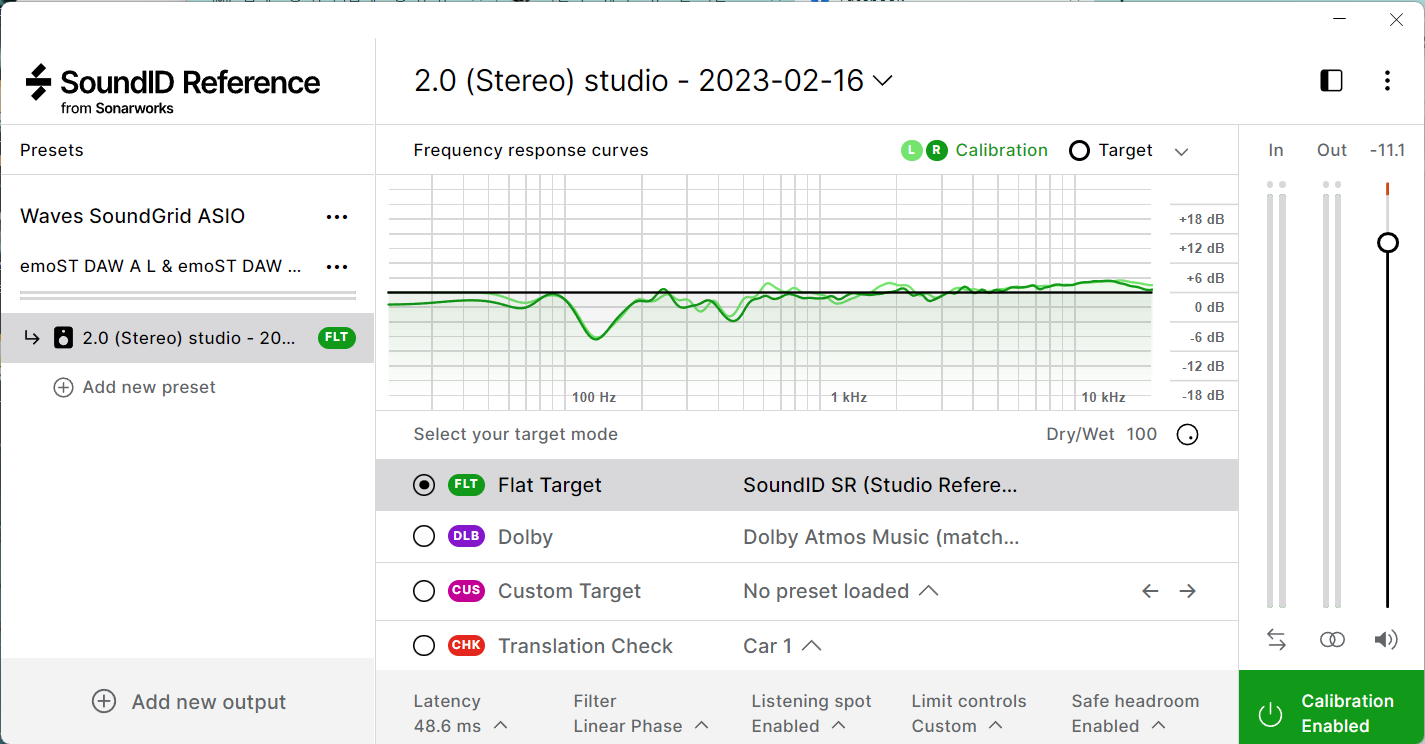Image resolution: width=1425 pixels, height=744 pixels.
Task: Select the Translation Check radio button
Action: [424, 646]
